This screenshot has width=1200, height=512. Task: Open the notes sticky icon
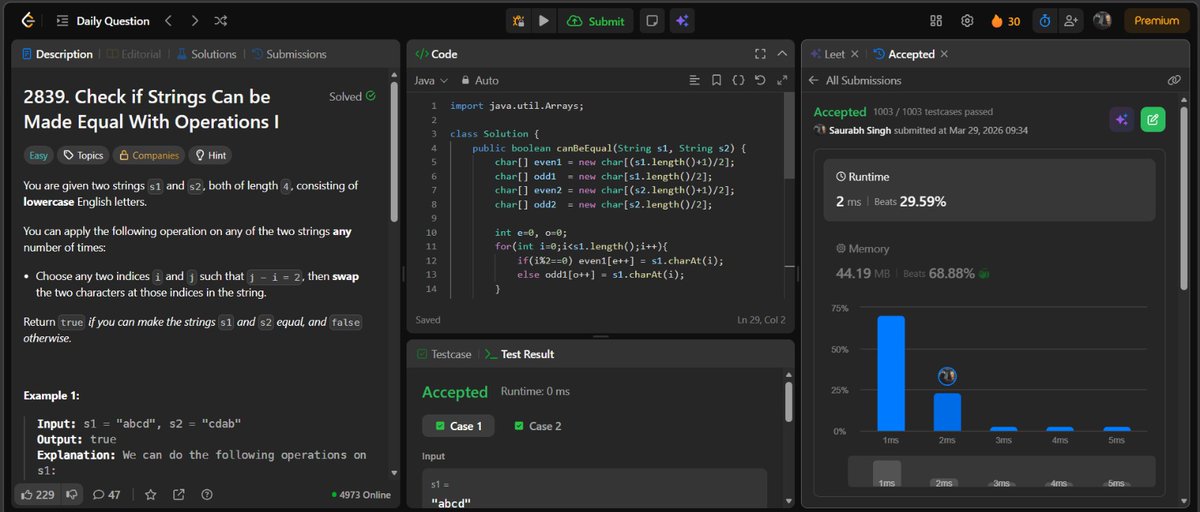[x=652, y=20]
